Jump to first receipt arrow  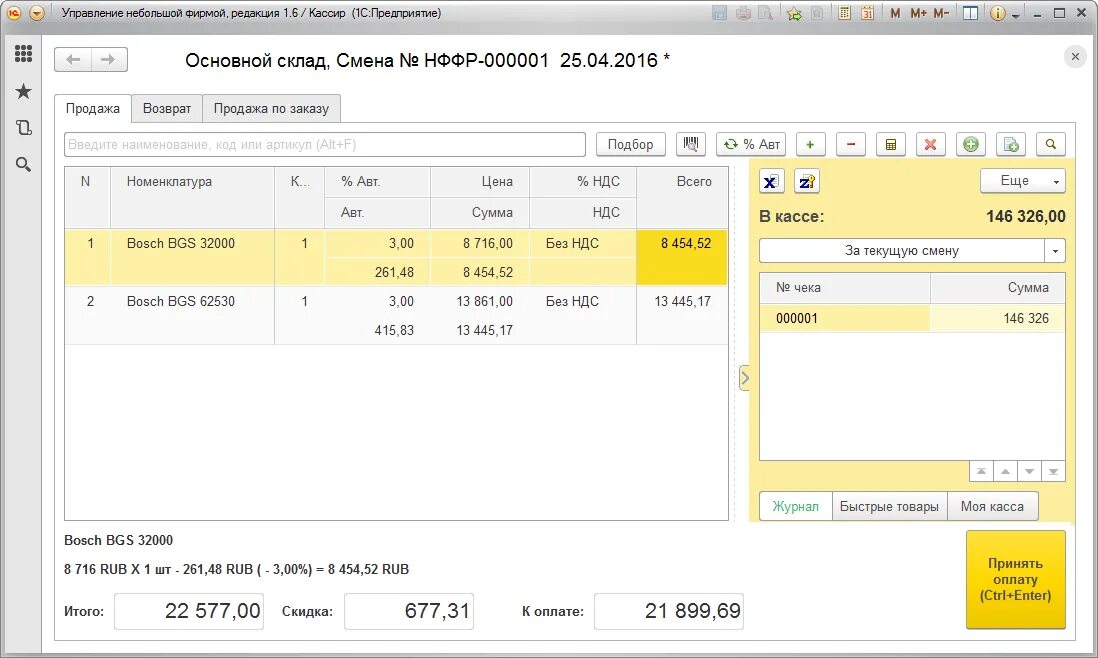coord(981,472)
